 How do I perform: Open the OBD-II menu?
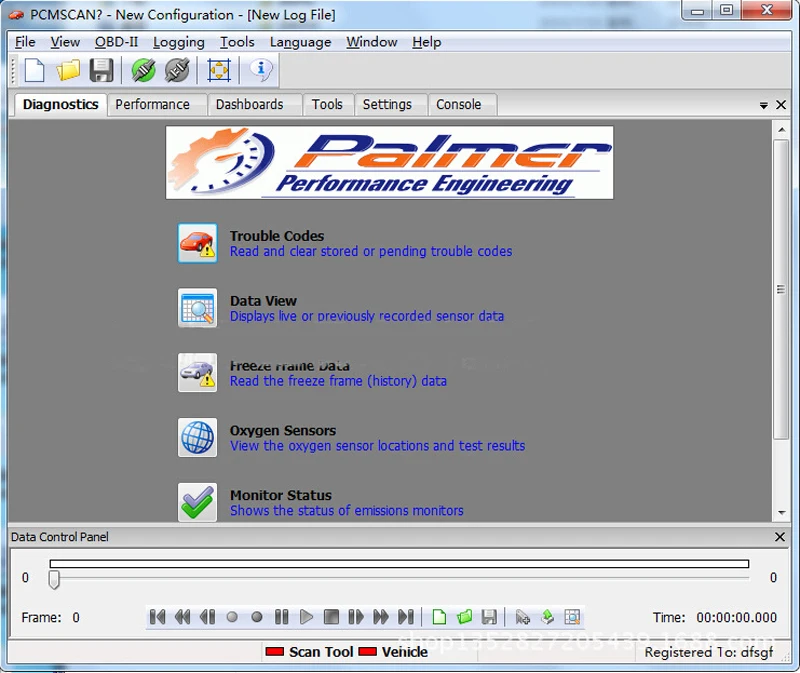[116, 42]
